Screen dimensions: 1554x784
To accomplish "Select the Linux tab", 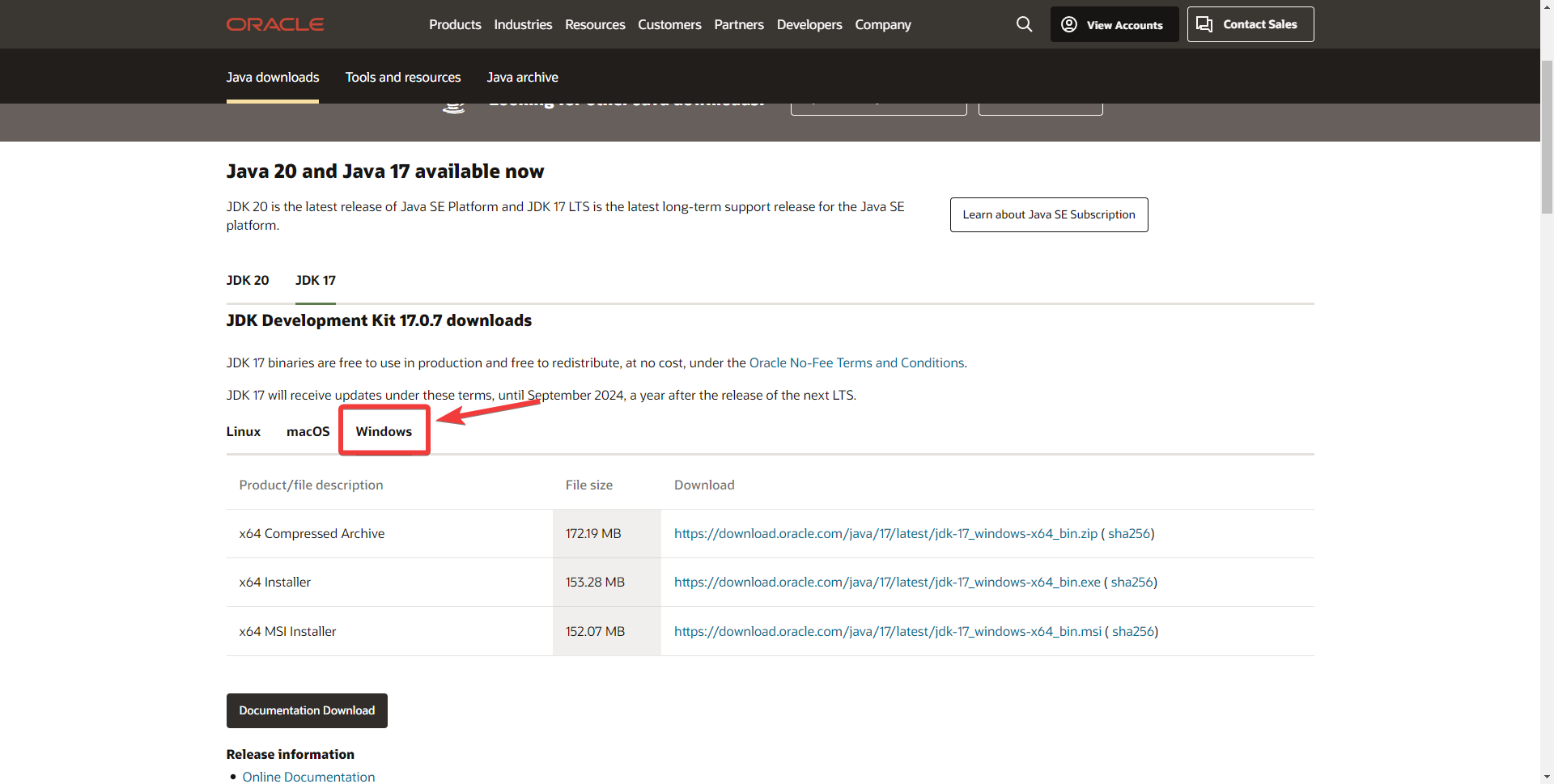I will pyautogui.click(x=243, y=431).
